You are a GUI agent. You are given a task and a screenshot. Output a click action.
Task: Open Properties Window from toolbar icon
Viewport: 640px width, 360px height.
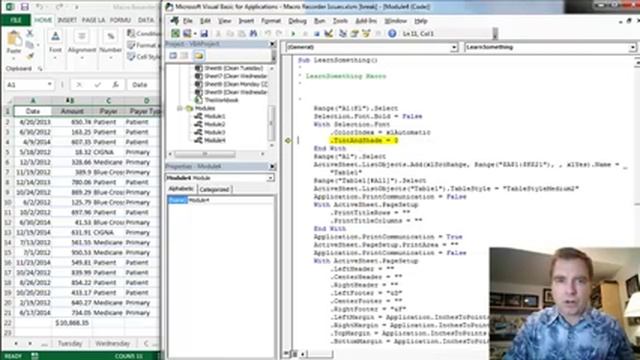pos(354,33)
